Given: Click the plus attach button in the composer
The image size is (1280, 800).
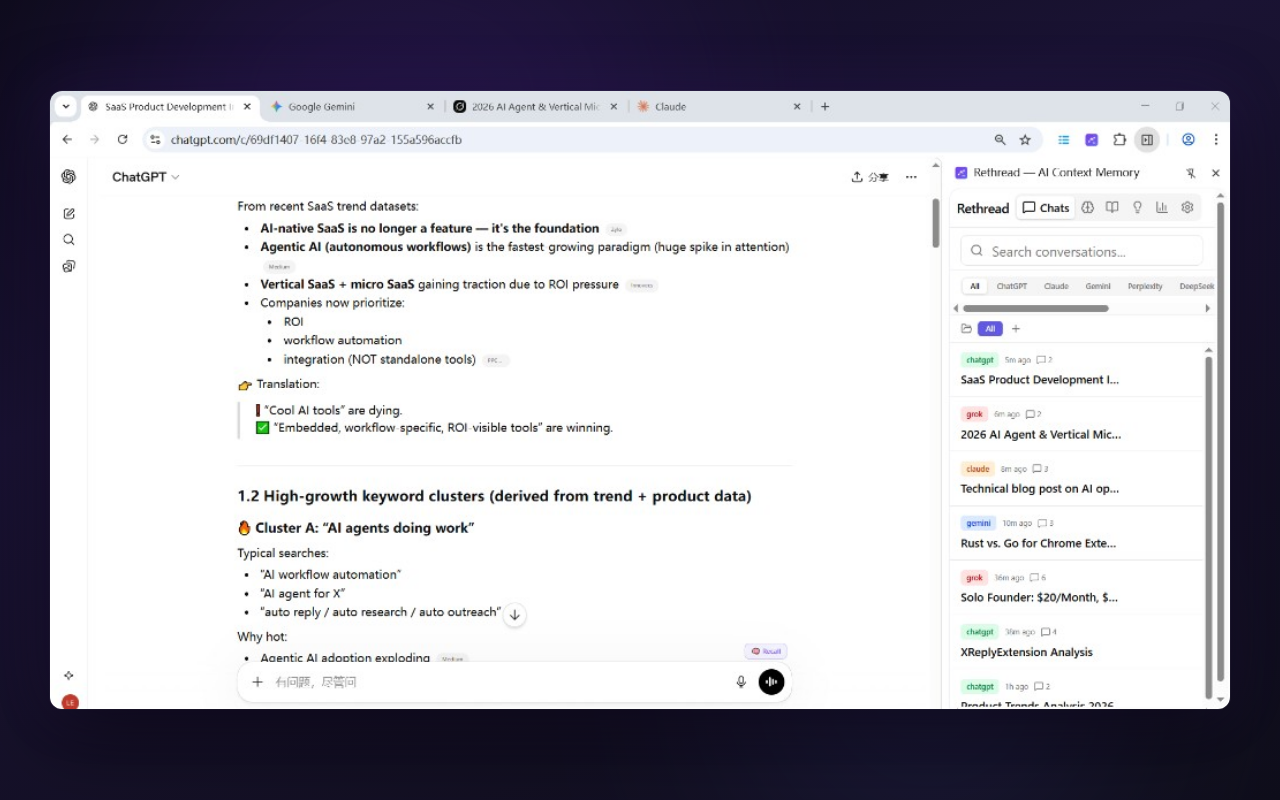Looking at the screenshot, I should click(x=257, y=682).
